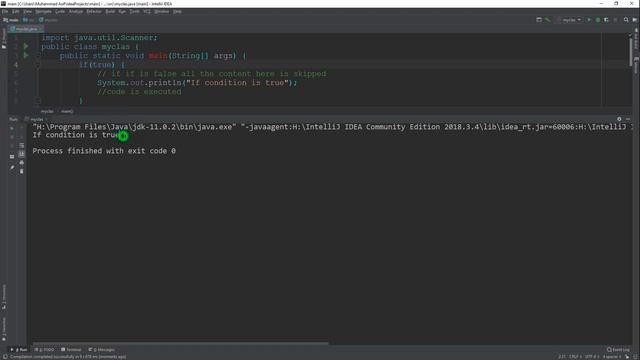
Task: Open the Window menu
Action: (x=162, y=11)
